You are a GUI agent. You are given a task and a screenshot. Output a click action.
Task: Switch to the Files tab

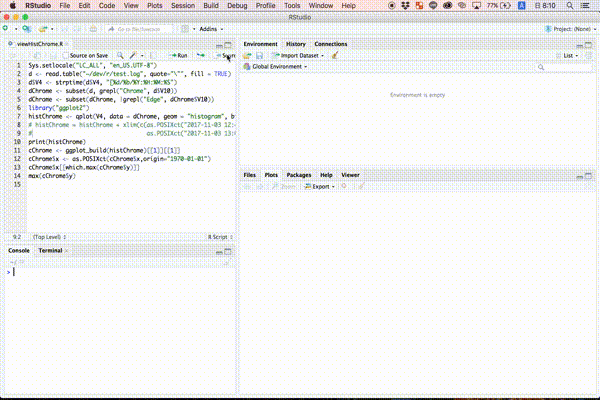[x=249, y=175]
